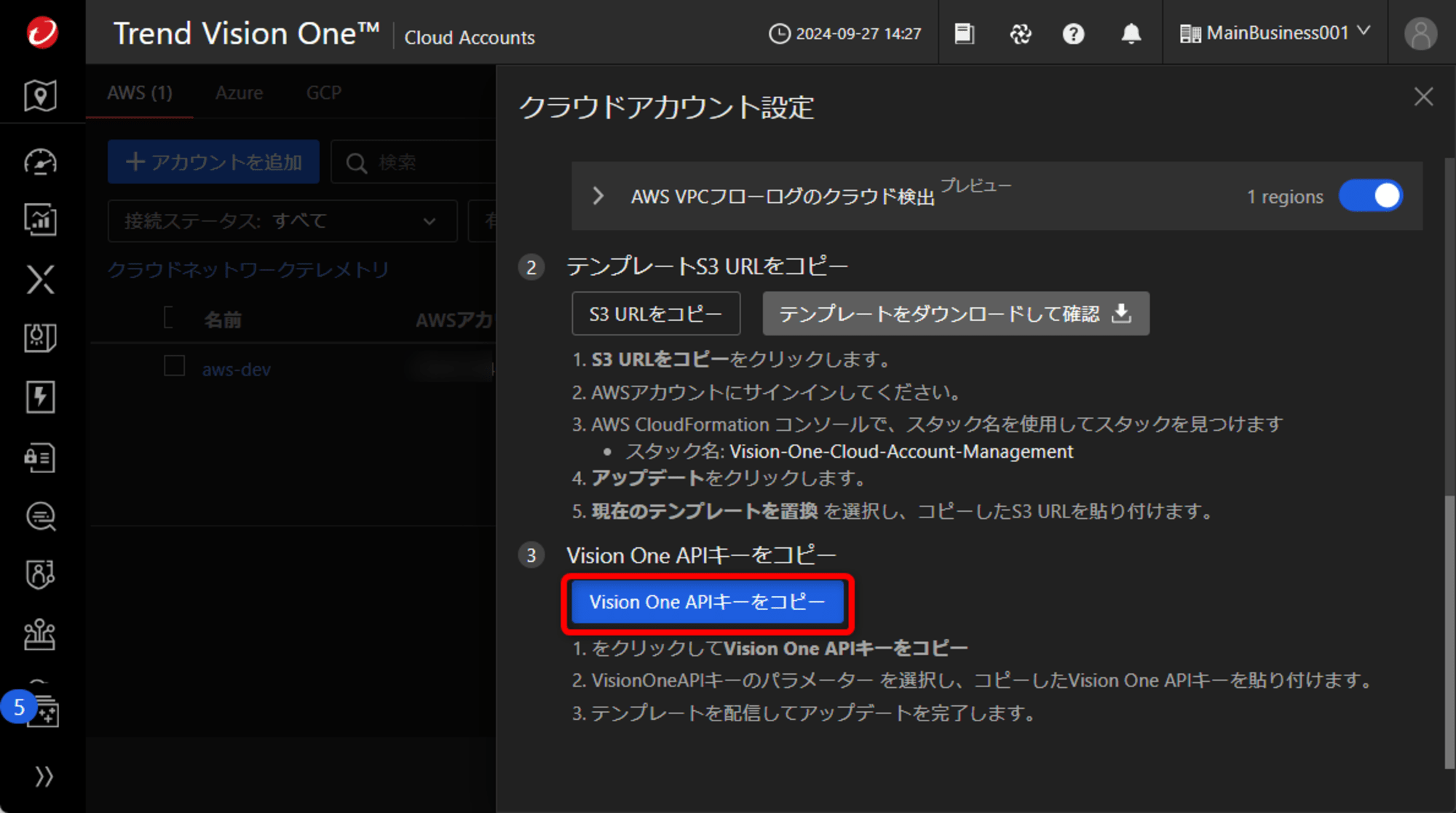
Task: Open the podium people sidebar icon
Action: coord(40,635)
